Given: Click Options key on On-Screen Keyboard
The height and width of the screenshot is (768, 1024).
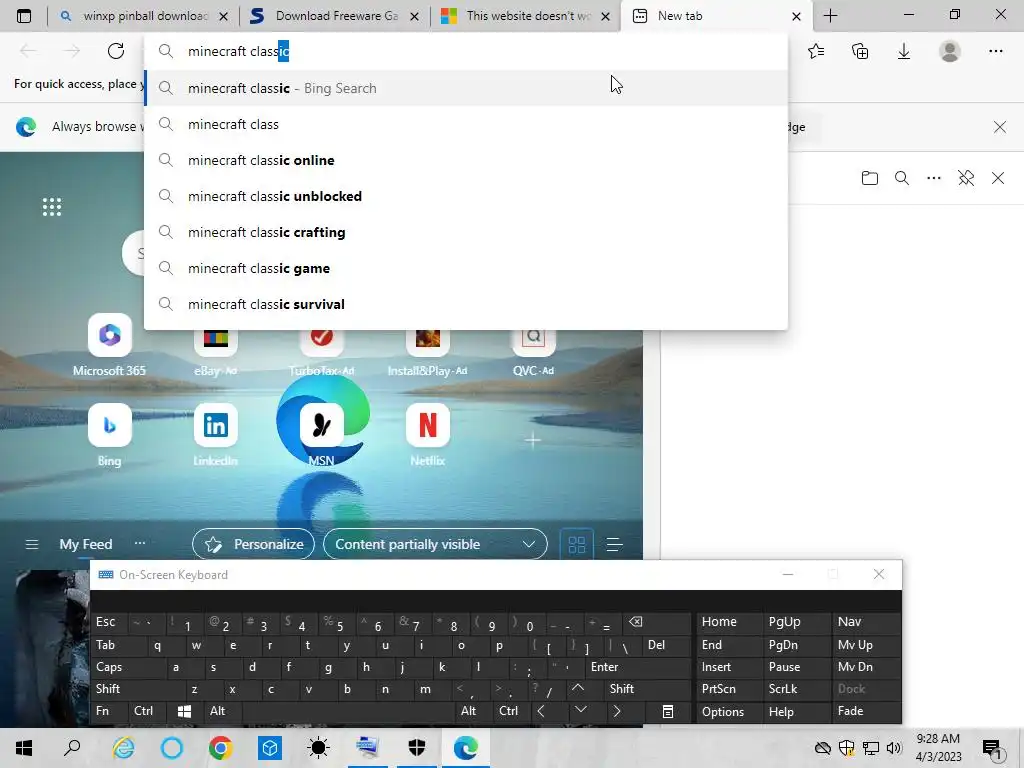Looking at the screenshot, I should (x=729, y=711).
